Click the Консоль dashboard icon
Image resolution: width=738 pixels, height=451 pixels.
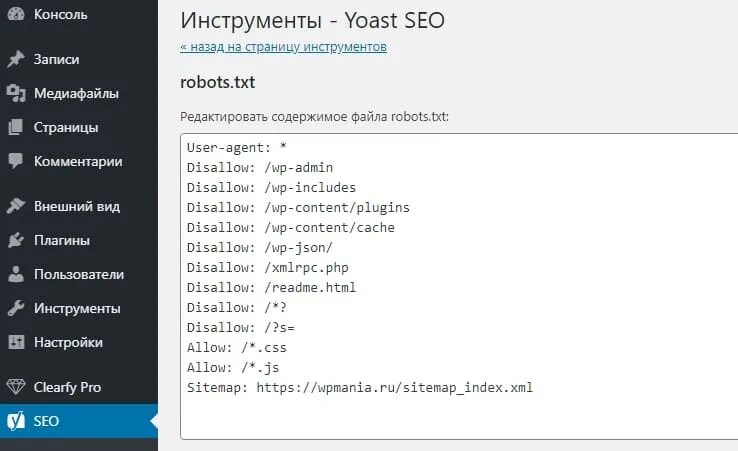[15, 15]
